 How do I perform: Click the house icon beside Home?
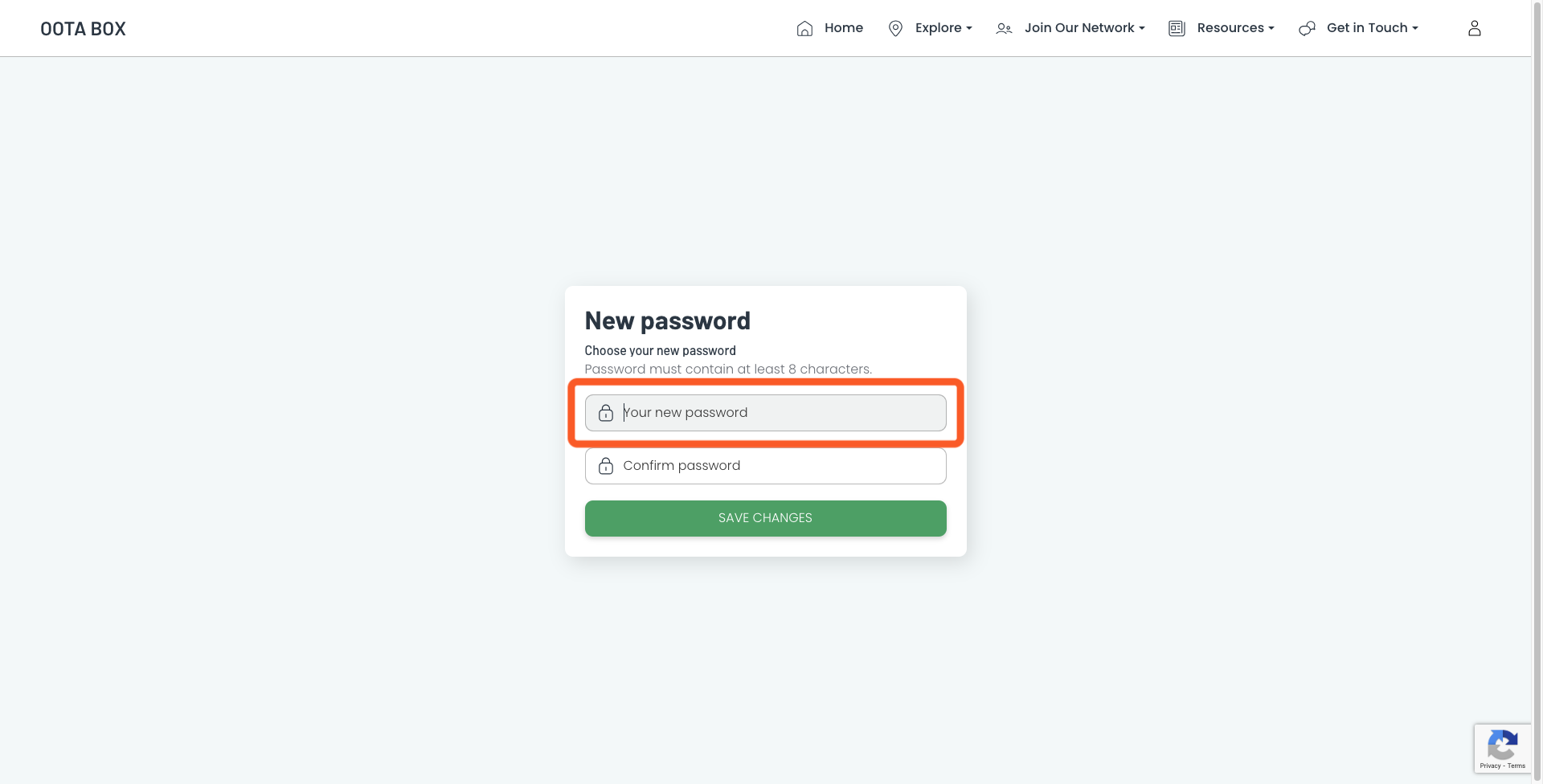(804, 29)
